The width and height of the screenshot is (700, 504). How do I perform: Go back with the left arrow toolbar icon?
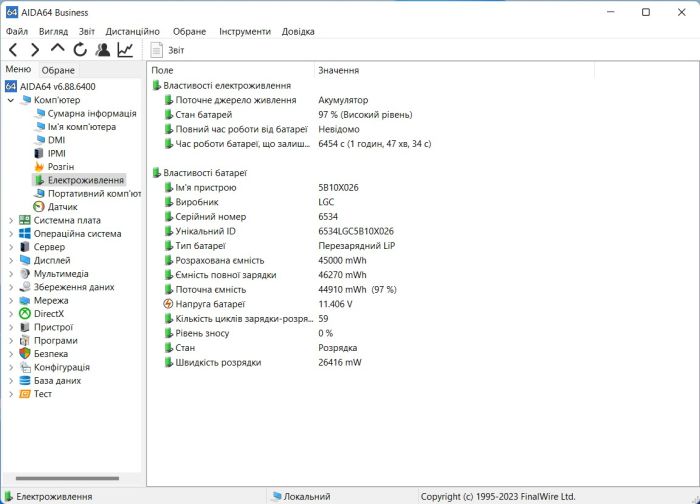[13, 50]
